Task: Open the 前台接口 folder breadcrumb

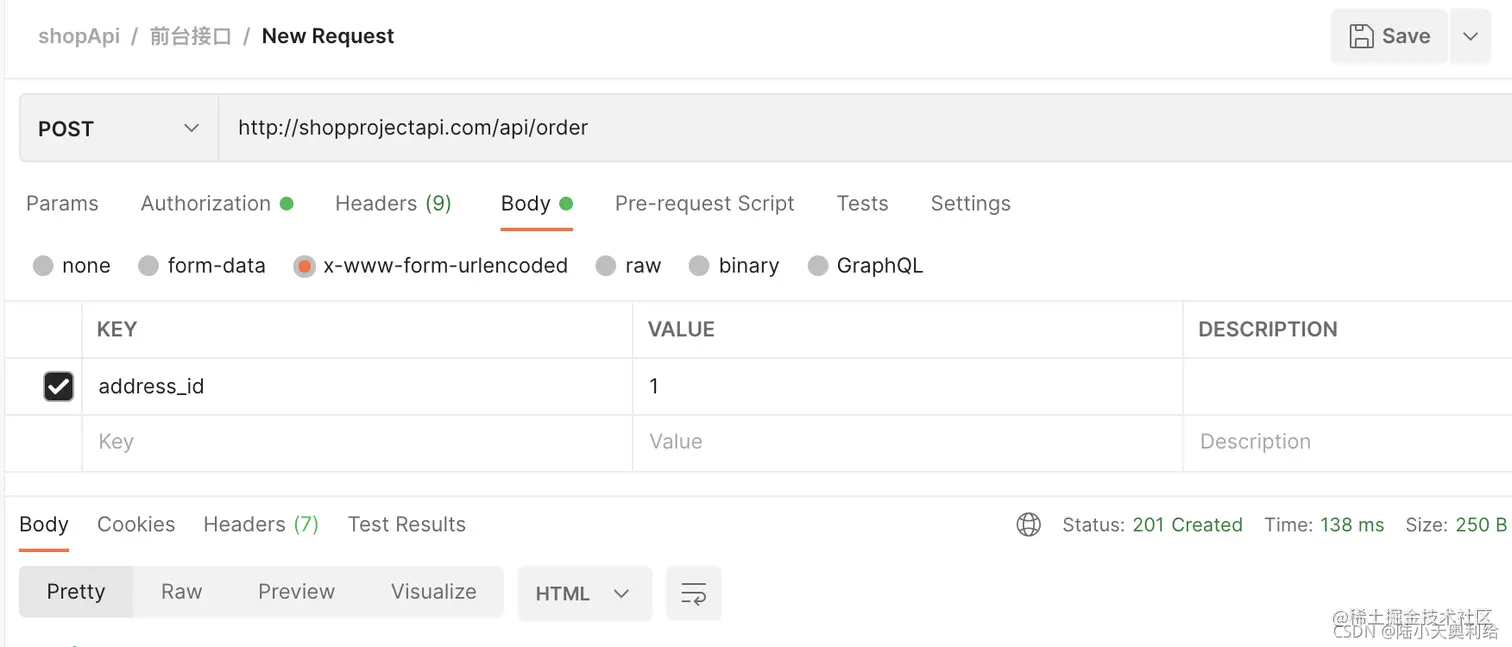Action: click(x=191, y=36)
